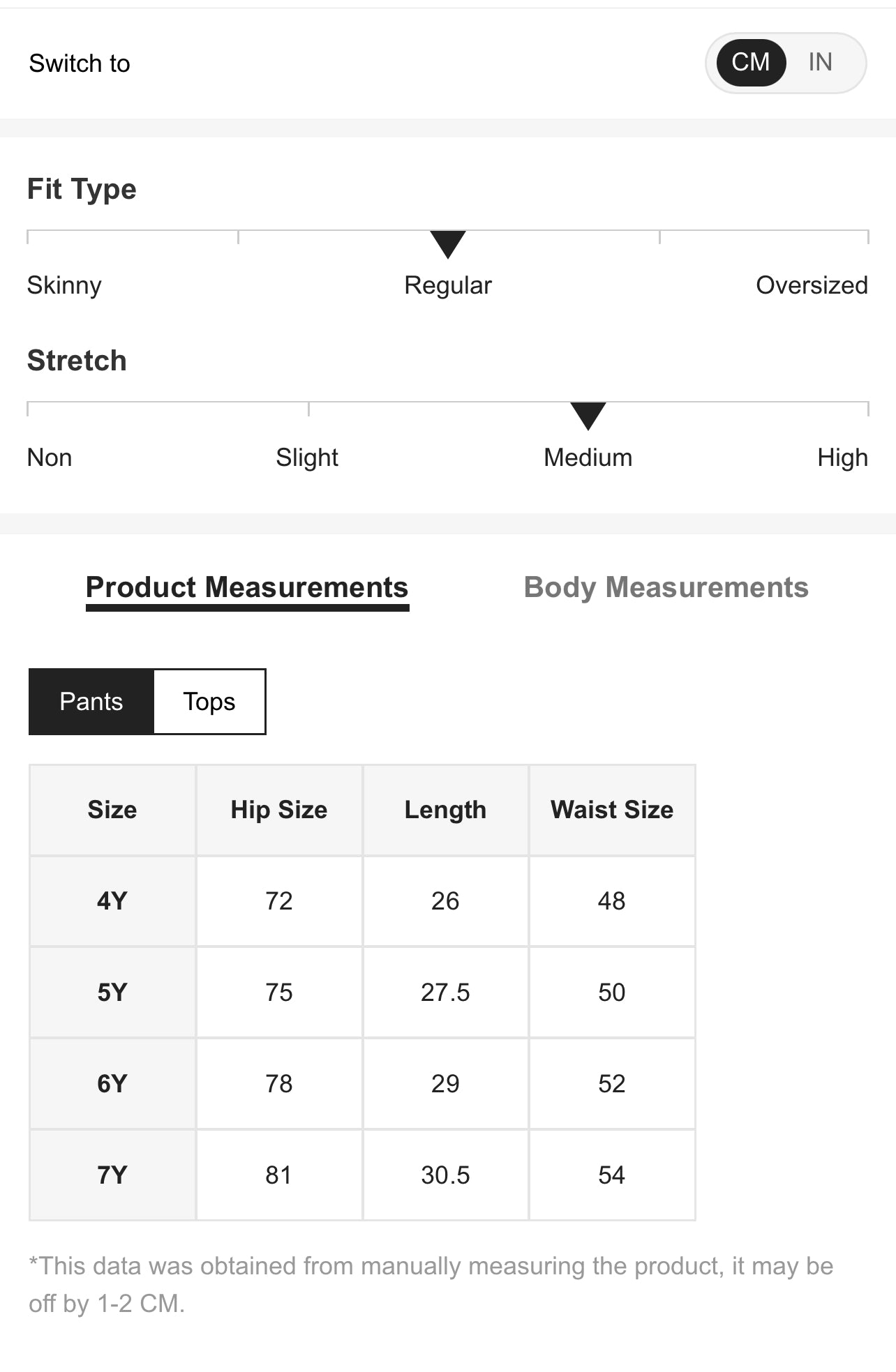Click the Waist Size column header
The width and height of the screenshot is (896, 1372).
point(612,810)
